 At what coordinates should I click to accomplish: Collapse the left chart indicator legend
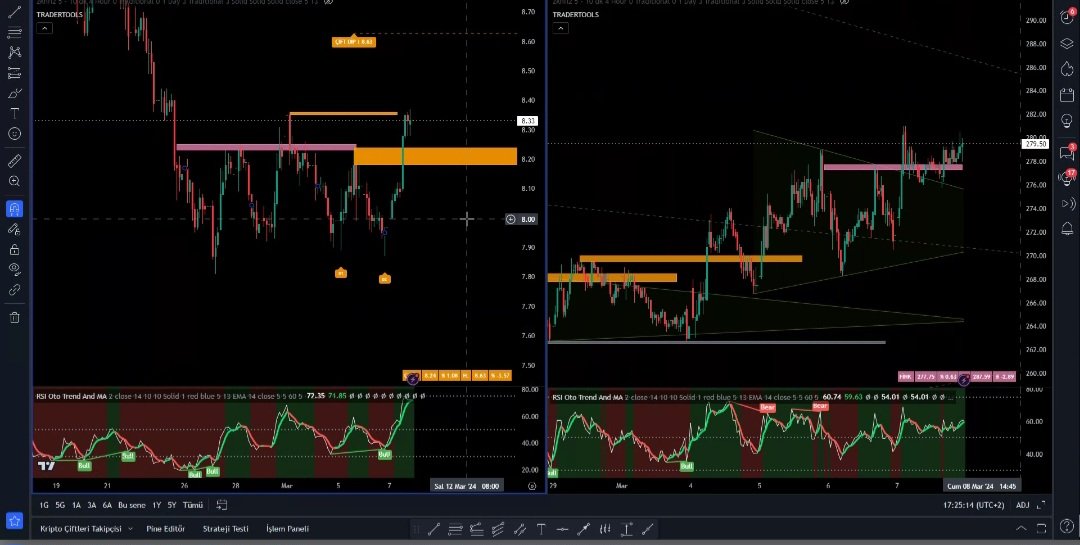point(44,28)
